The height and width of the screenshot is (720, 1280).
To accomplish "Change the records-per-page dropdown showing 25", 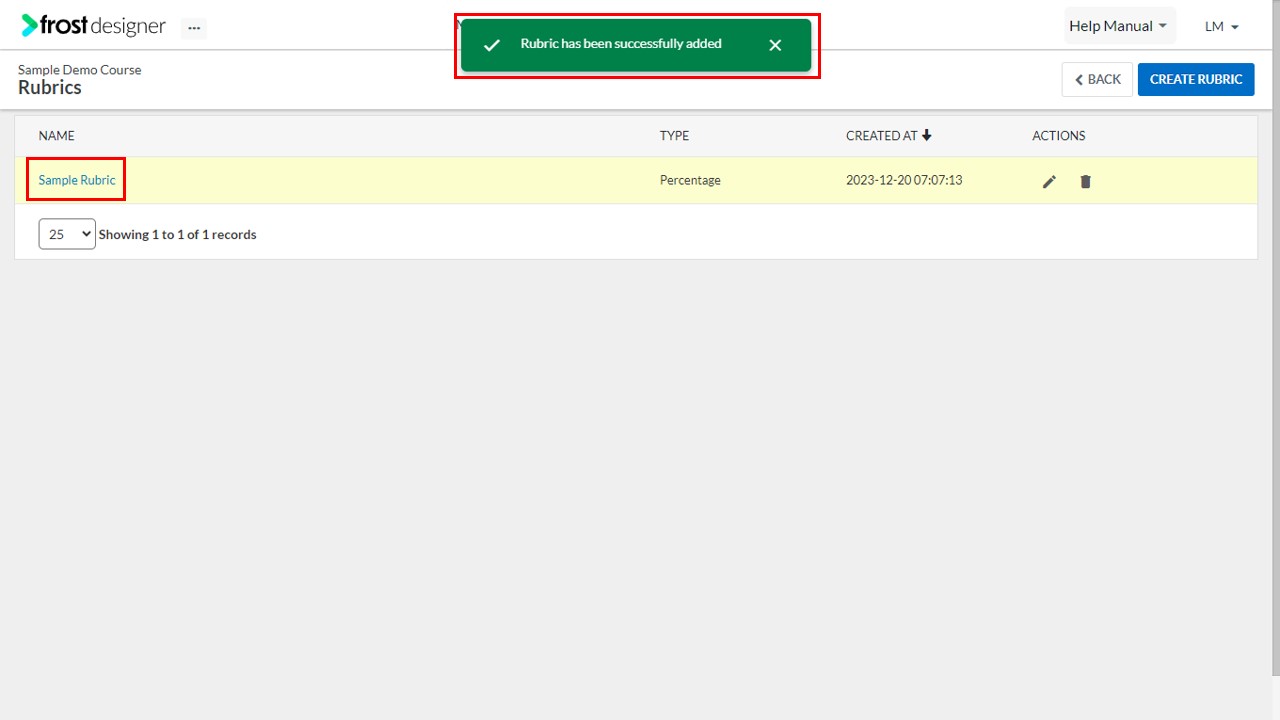I will point(67,234).
